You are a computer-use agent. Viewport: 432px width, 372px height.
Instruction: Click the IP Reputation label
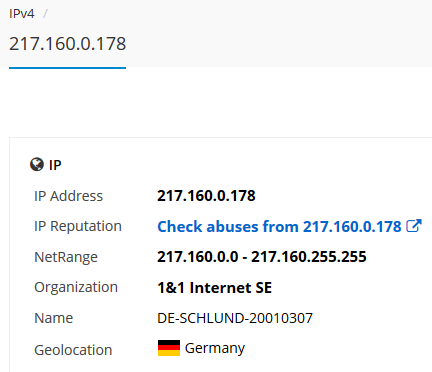[78, 226]
